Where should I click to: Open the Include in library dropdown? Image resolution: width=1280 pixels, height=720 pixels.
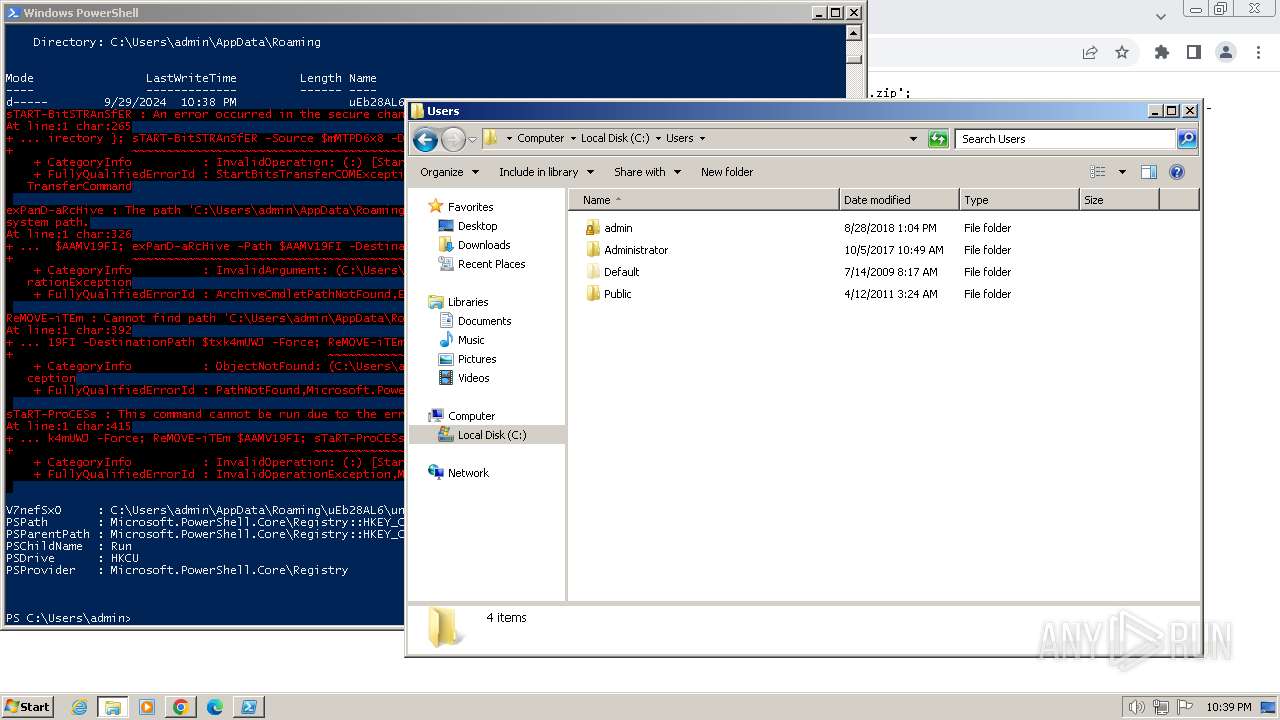[x=546, y=172]
